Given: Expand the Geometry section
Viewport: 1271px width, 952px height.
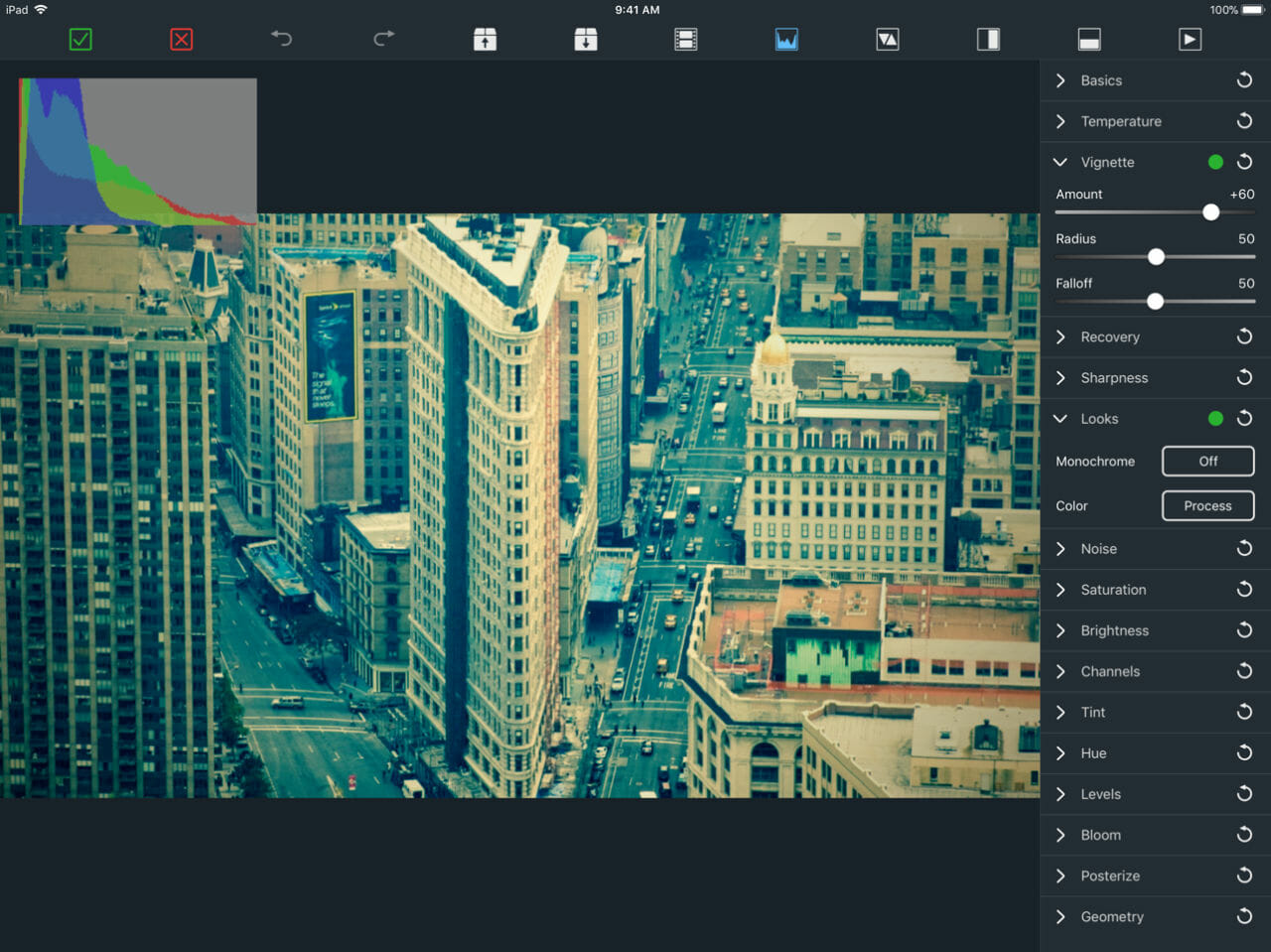Looking at the screenshot, I should coord(1060,916).
